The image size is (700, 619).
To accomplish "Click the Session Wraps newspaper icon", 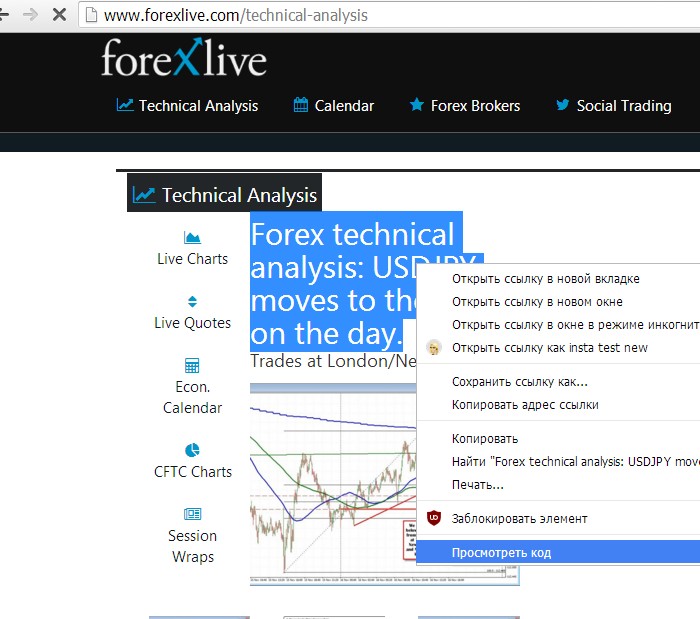I will [x=192, y=514].
